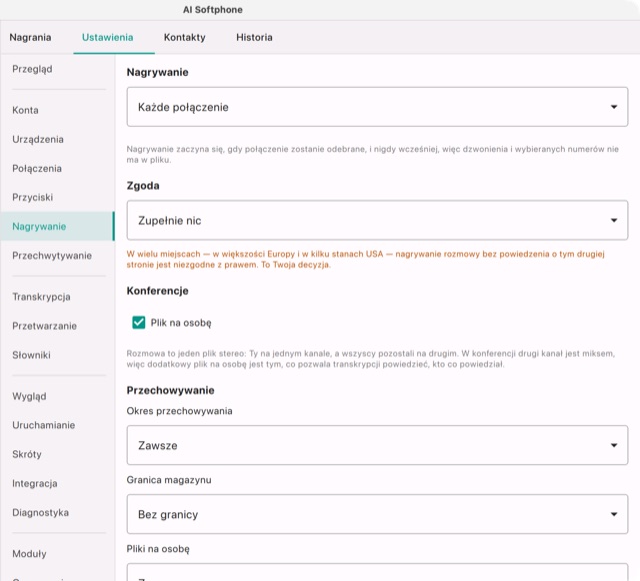Click the arrow of Zupełnie nic combo box

(613, 220)
